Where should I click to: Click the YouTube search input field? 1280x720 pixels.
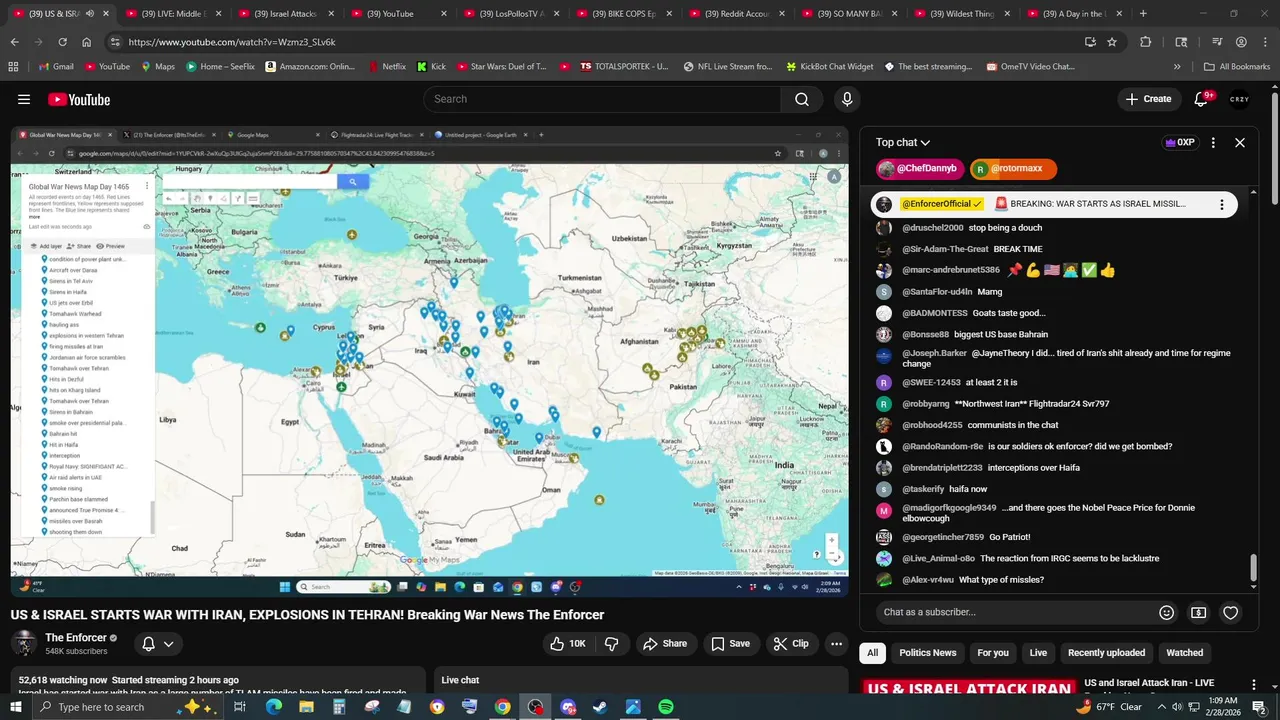[x=603, y=99]
